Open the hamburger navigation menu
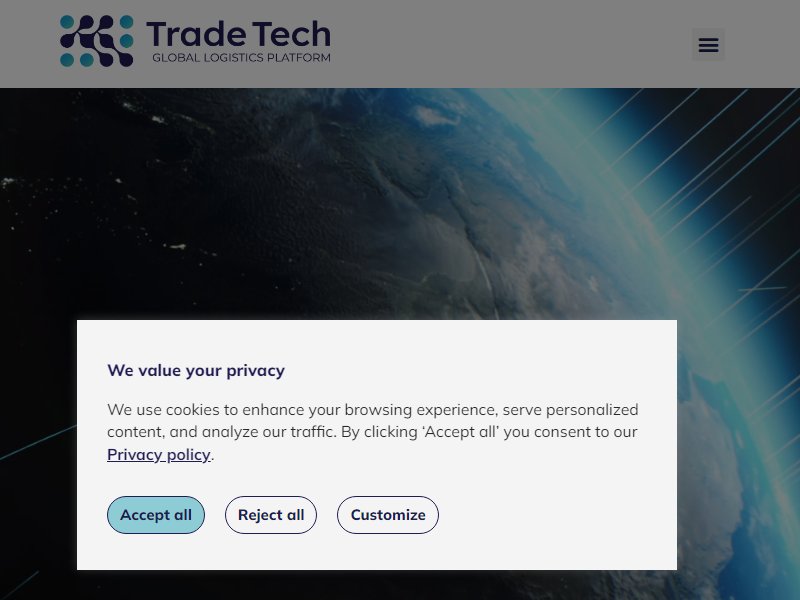This screenshot has width=800, height=600. [708, 44]
